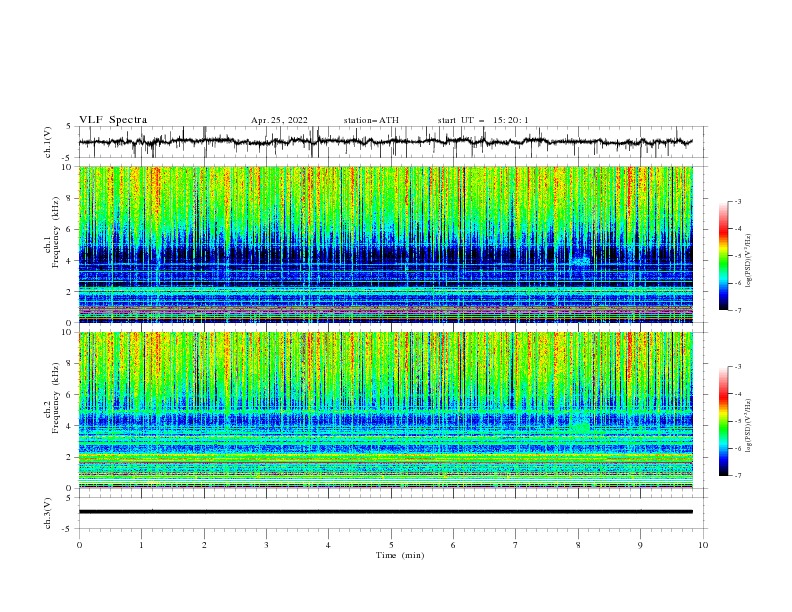Click the ch.2 "Frequency (kHz)" axis label
This screenshot has height=612, width=792.
(x=55, y=397)
